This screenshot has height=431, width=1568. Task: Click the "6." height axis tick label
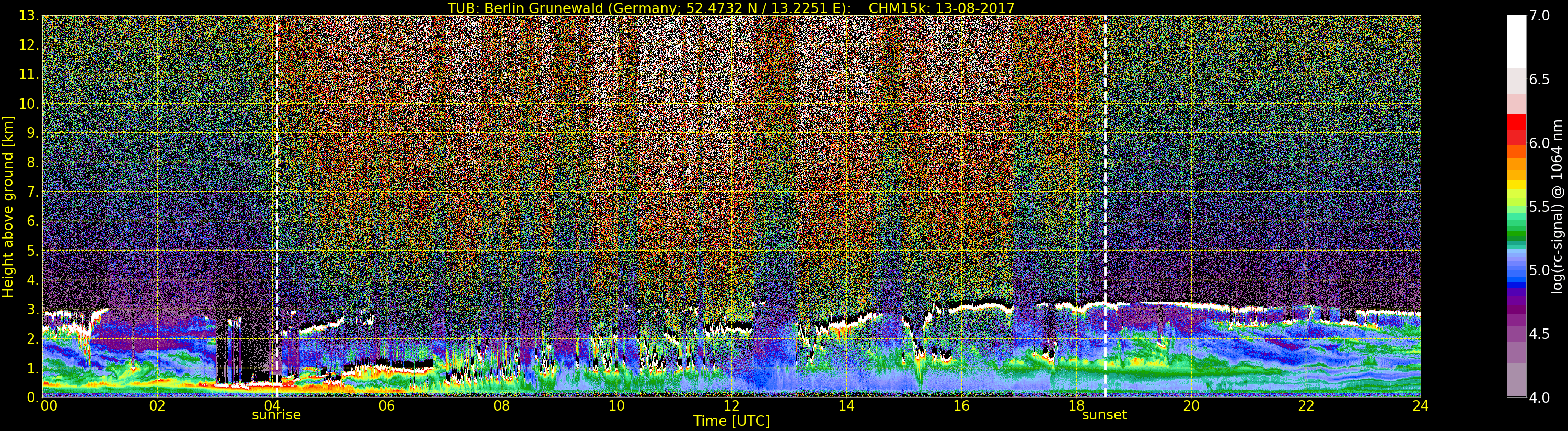33,221
